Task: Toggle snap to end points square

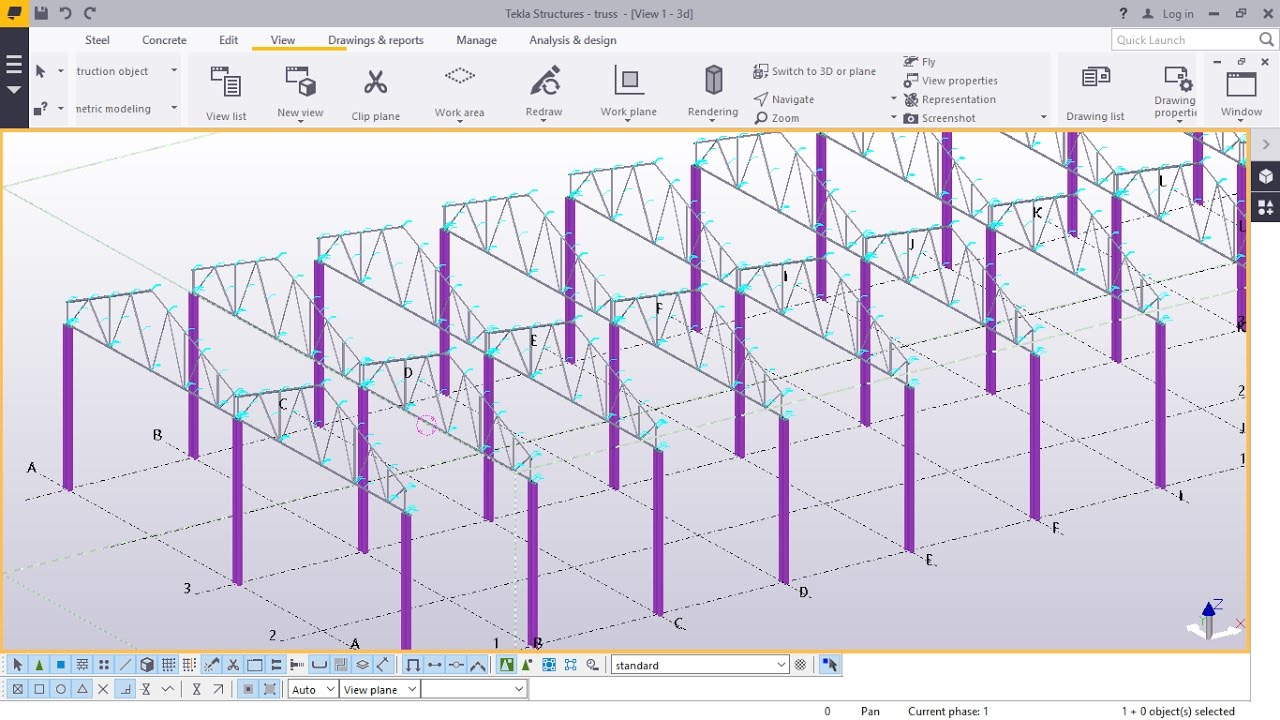Action: click(39, 689)
